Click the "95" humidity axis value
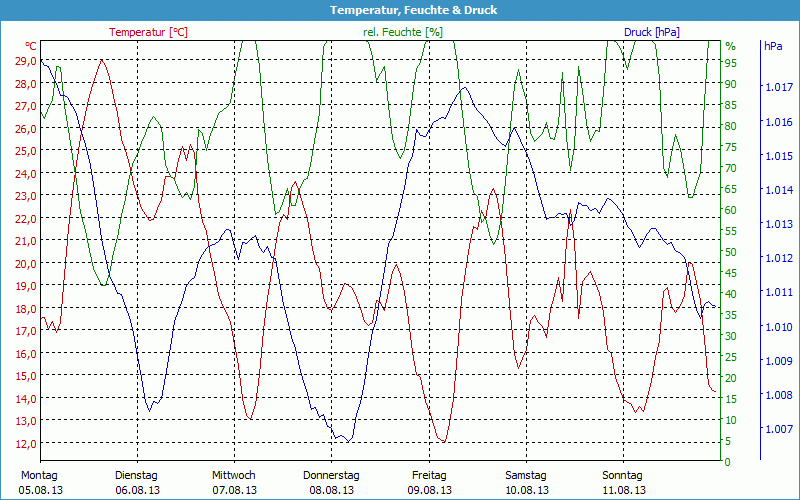This screenshot has height=500, width=800. (731, 63)
